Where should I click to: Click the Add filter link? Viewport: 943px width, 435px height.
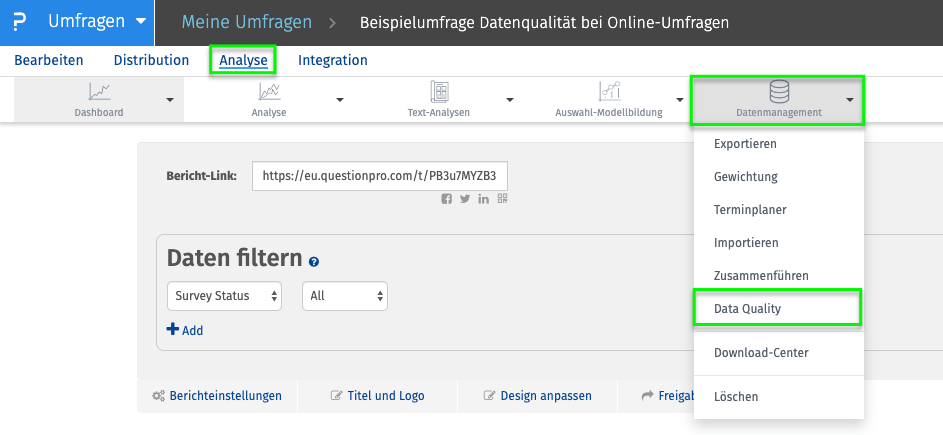tap(185, 330)
